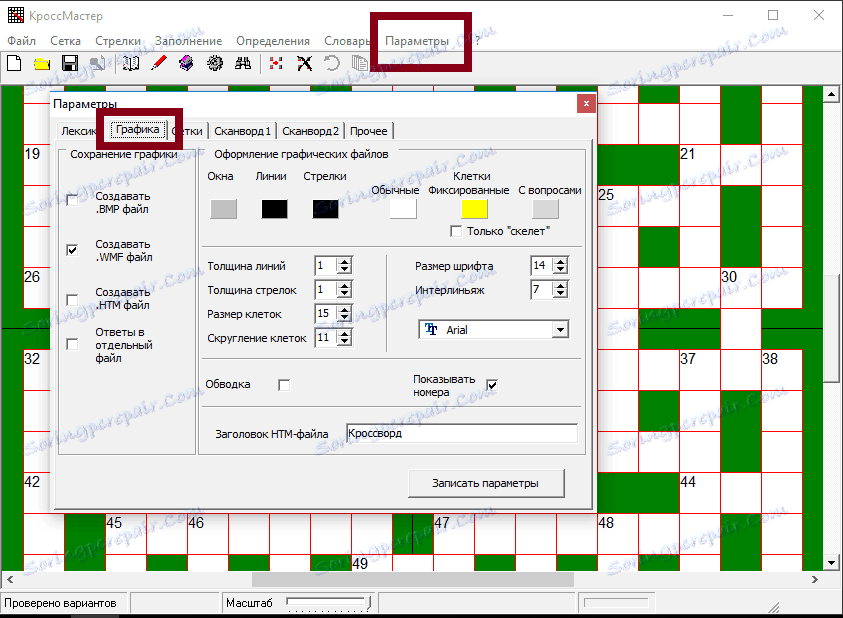The height and width of the screenshot is (618, 843).
Task: Decrease 'Интерлиньяж' with the down arrow
Action: pos(561,293)
